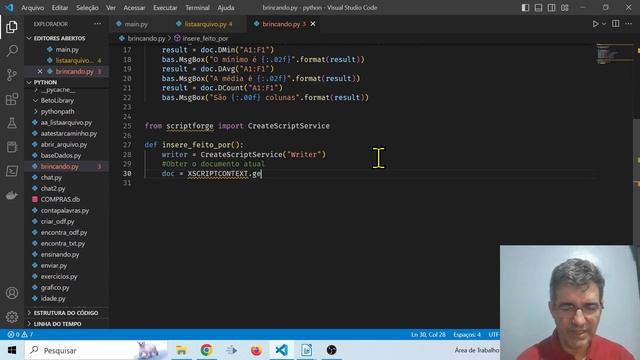Open aa_listaarquivo.py in file tree
The image size is (640, 360).
[x=66, y=122]
